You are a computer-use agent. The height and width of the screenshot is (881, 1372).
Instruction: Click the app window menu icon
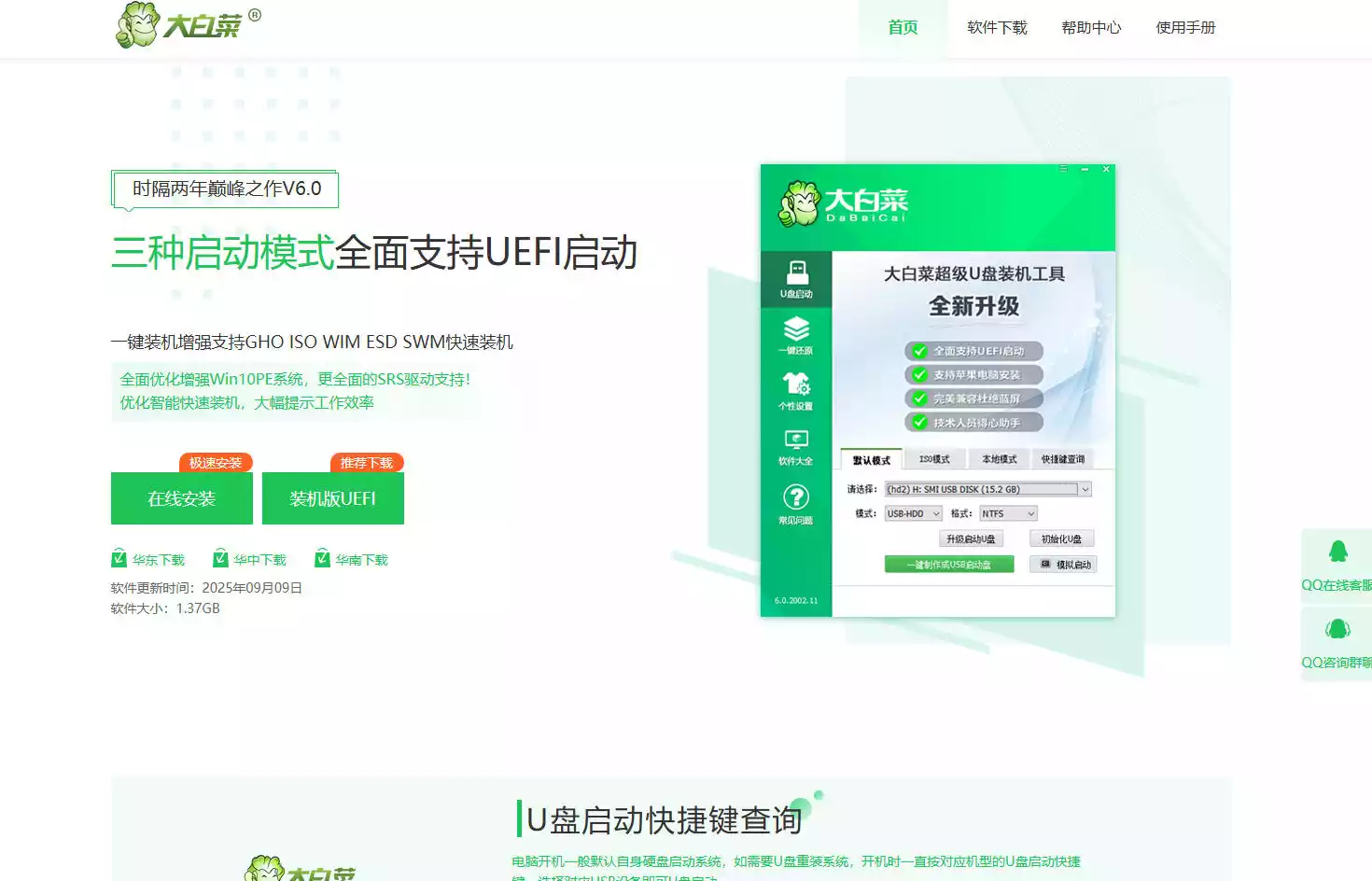point(1063,169)
